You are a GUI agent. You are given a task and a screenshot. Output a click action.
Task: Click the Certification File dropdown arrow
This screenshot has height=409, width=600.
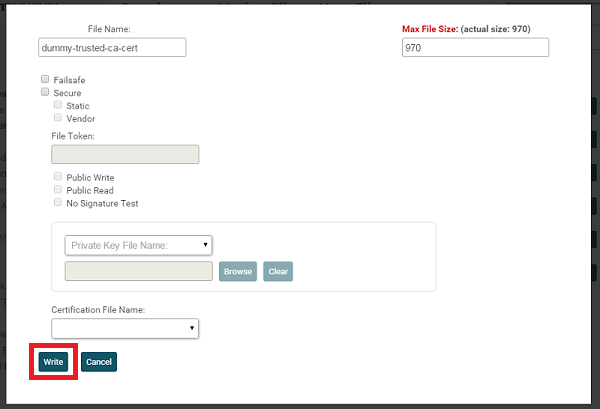coord(191,329)
